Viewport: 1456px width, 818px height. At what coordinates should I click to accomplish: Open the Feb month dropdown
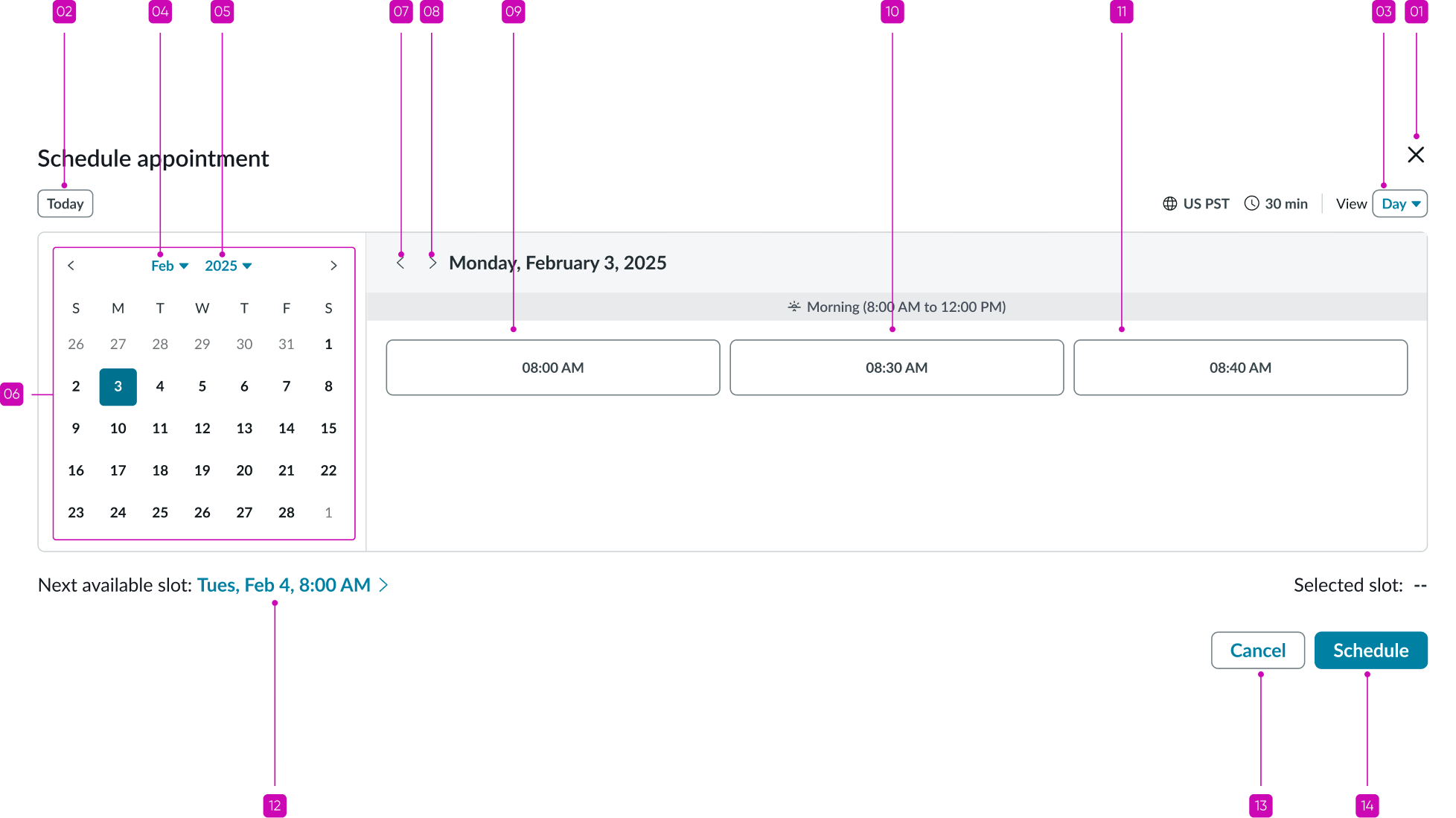coord(170,265)
